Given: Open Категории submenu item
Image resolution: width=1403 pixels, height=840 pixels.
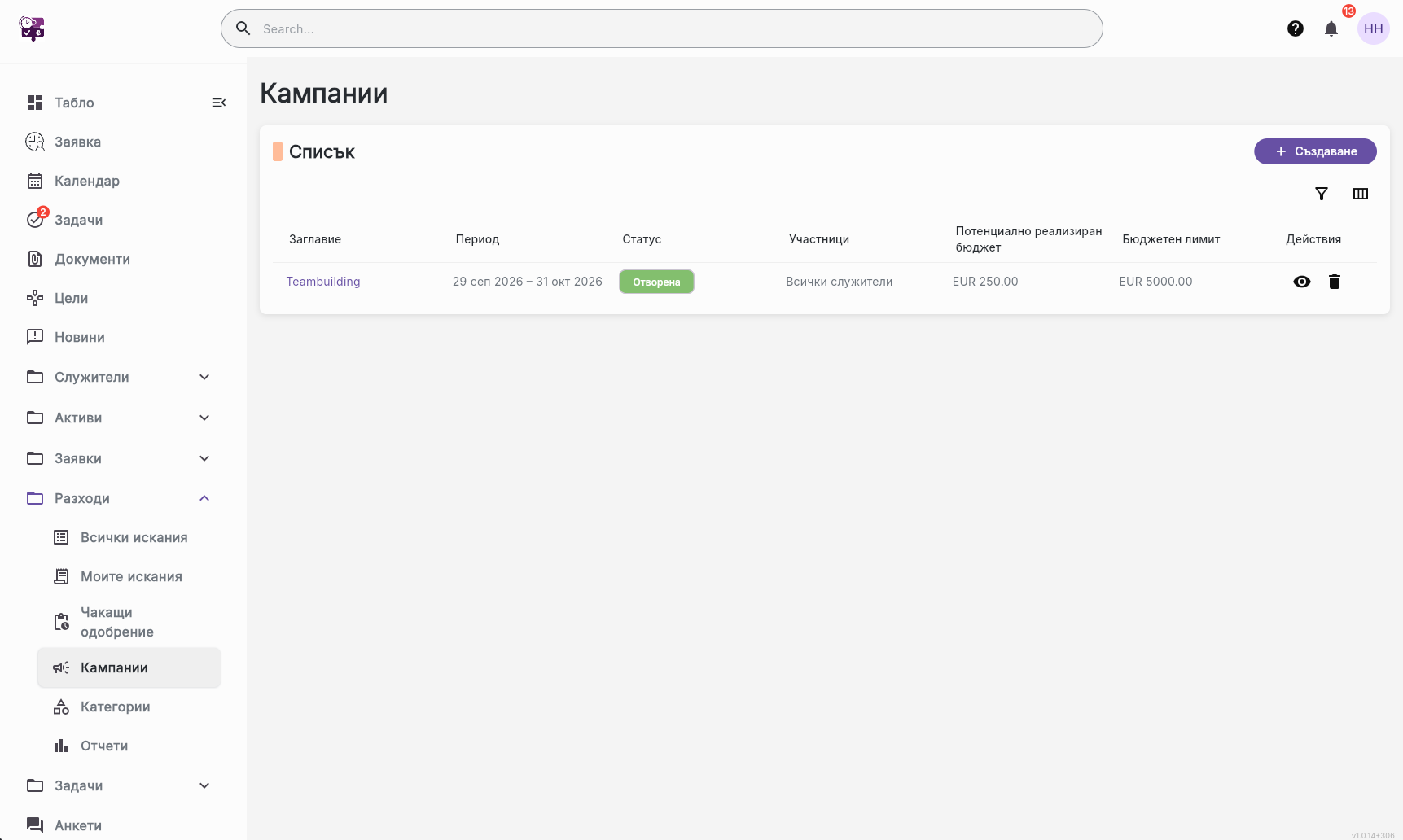Looking at the screenshot, I should [129, 707].
